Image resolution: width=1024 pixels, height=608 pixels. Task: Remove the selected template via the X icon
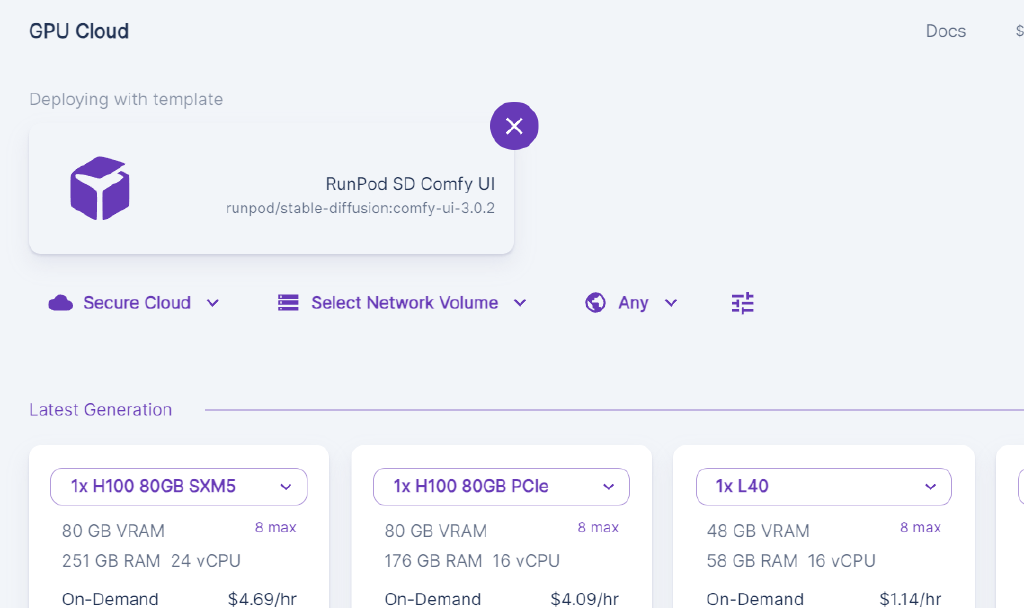click(514, 126)
